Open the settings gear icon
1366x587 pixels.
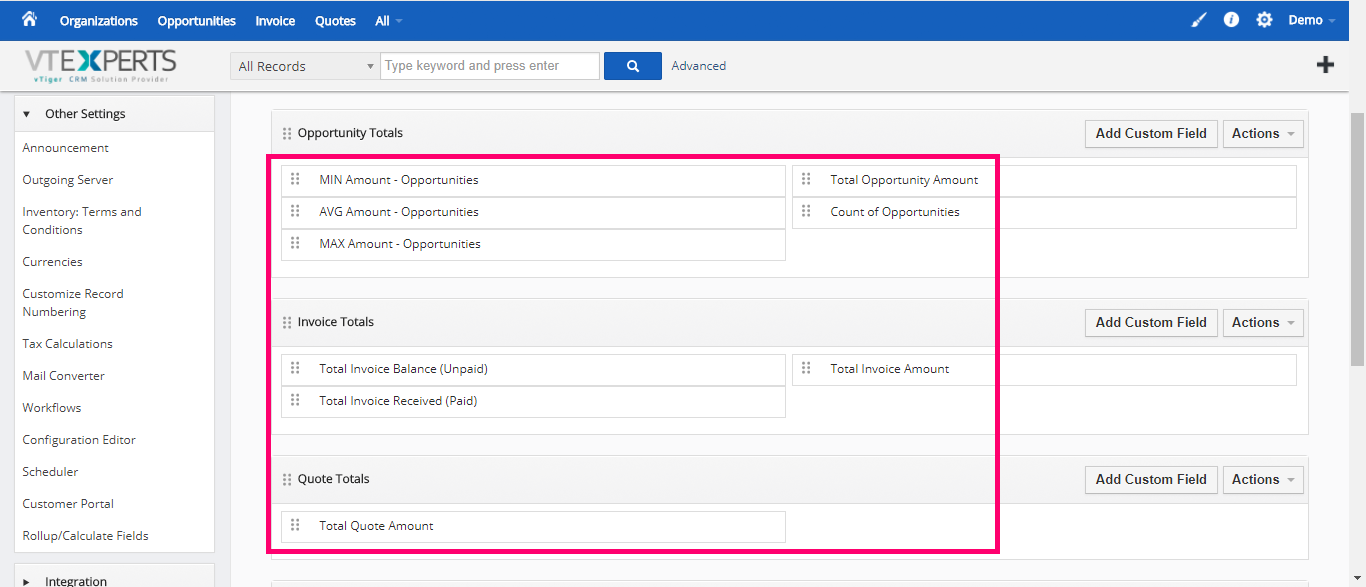tap(1264, 20)
